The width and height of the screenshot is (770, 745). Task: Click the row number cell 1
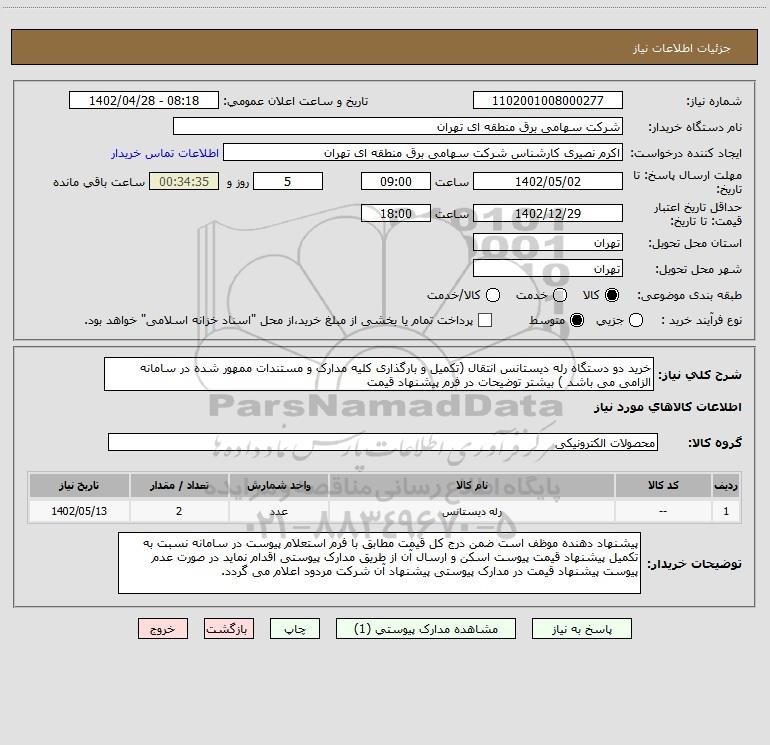click(x=726, y=511)
